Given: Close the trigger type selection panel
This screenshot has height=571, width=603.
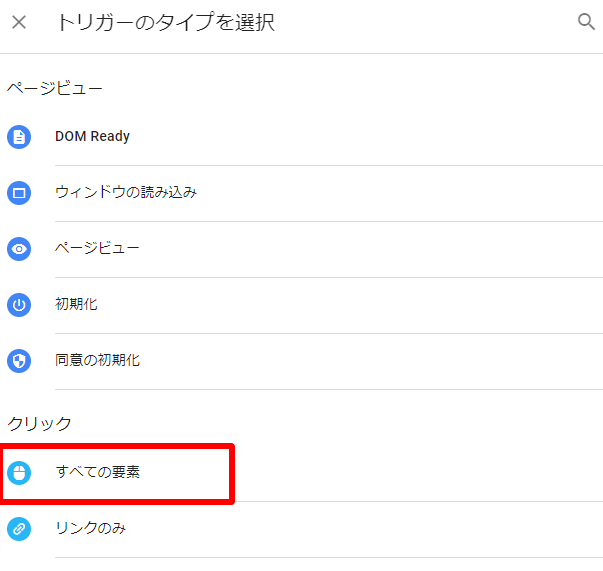Looking at the screenshot, I should click(19, 23).
